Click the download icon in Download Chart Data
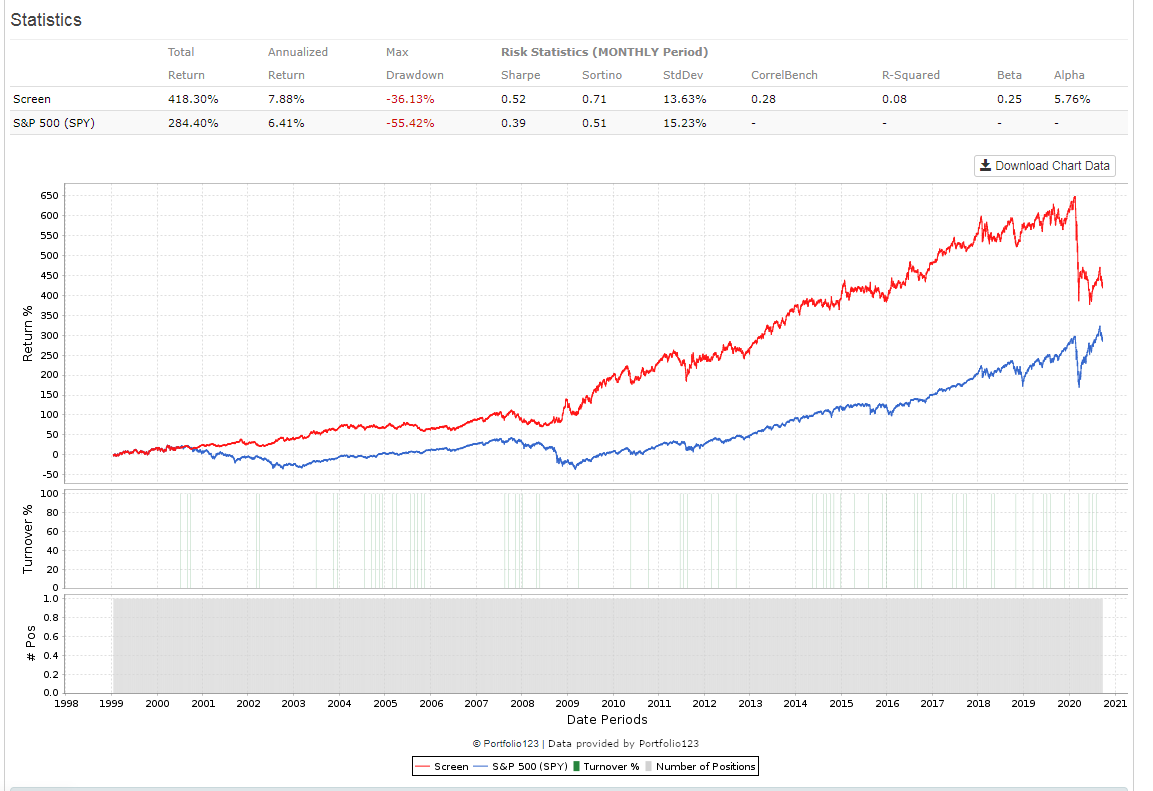This screenshot has height=791, width=1153. [x=985, y=166]
